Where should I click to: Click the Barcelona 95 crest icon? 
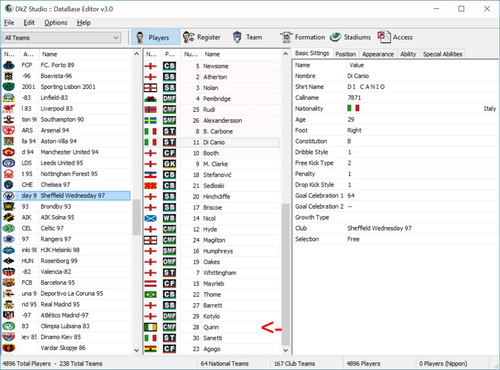tap(9, 283)
